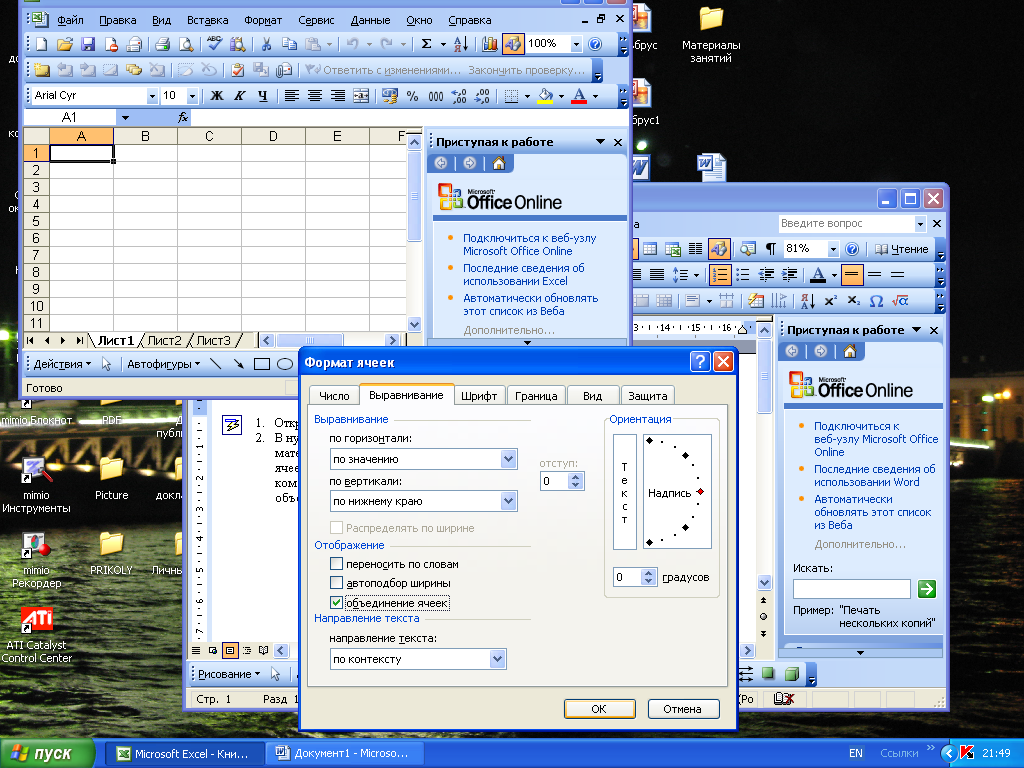Click the Copy icon in Excel toolbar
1024x768 pixels.
[x=289, y=44]
